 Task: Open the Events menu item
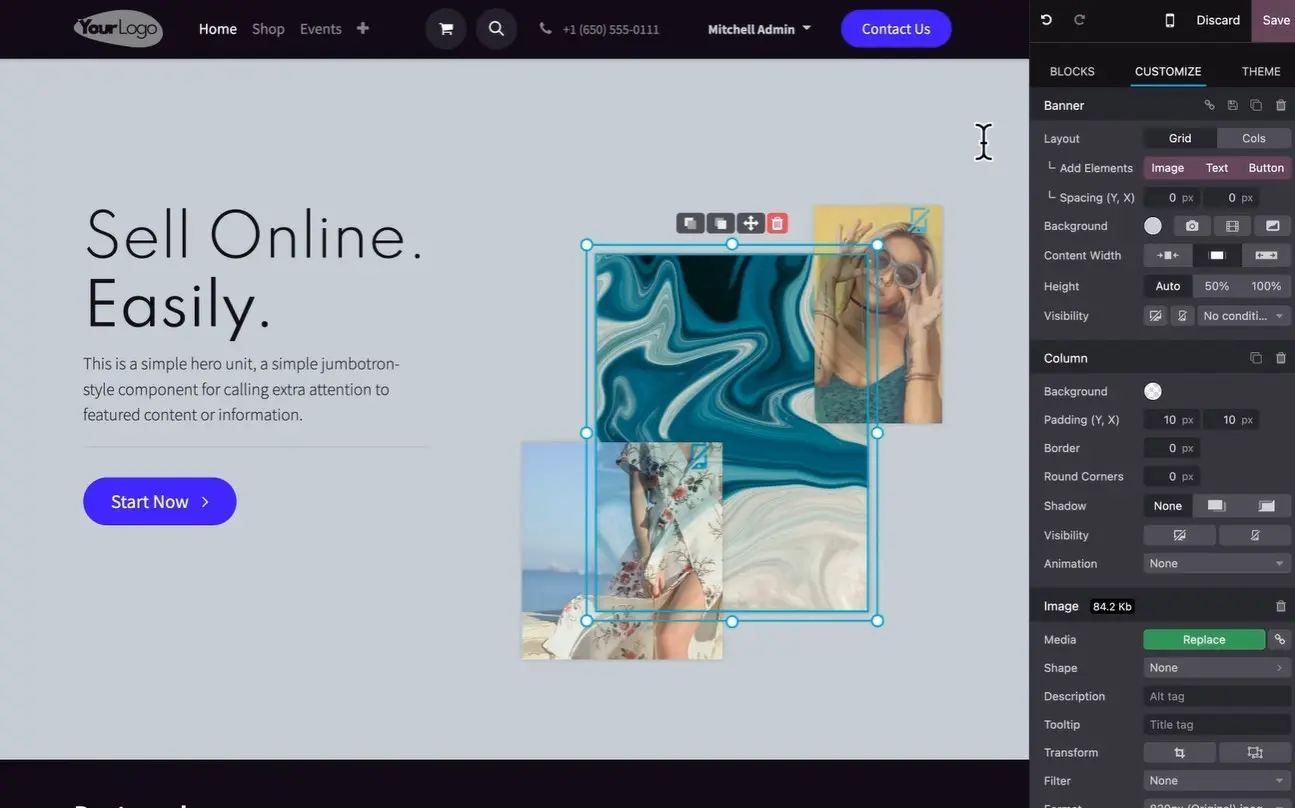click(x=321, y=29)
